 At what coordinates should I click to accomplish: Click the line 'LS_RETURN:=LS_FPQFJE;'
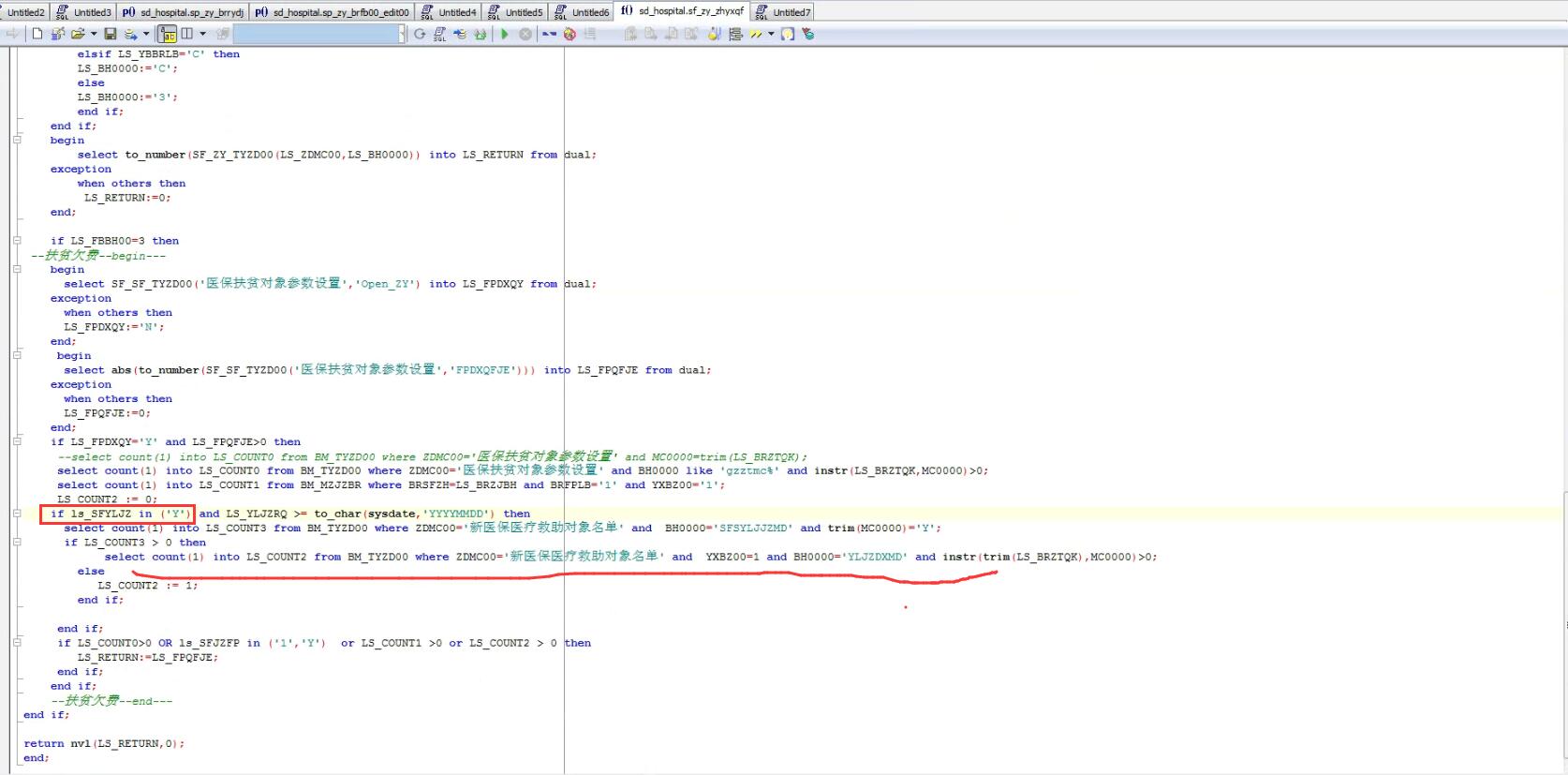pyautogui.click(x=148, y=658)
